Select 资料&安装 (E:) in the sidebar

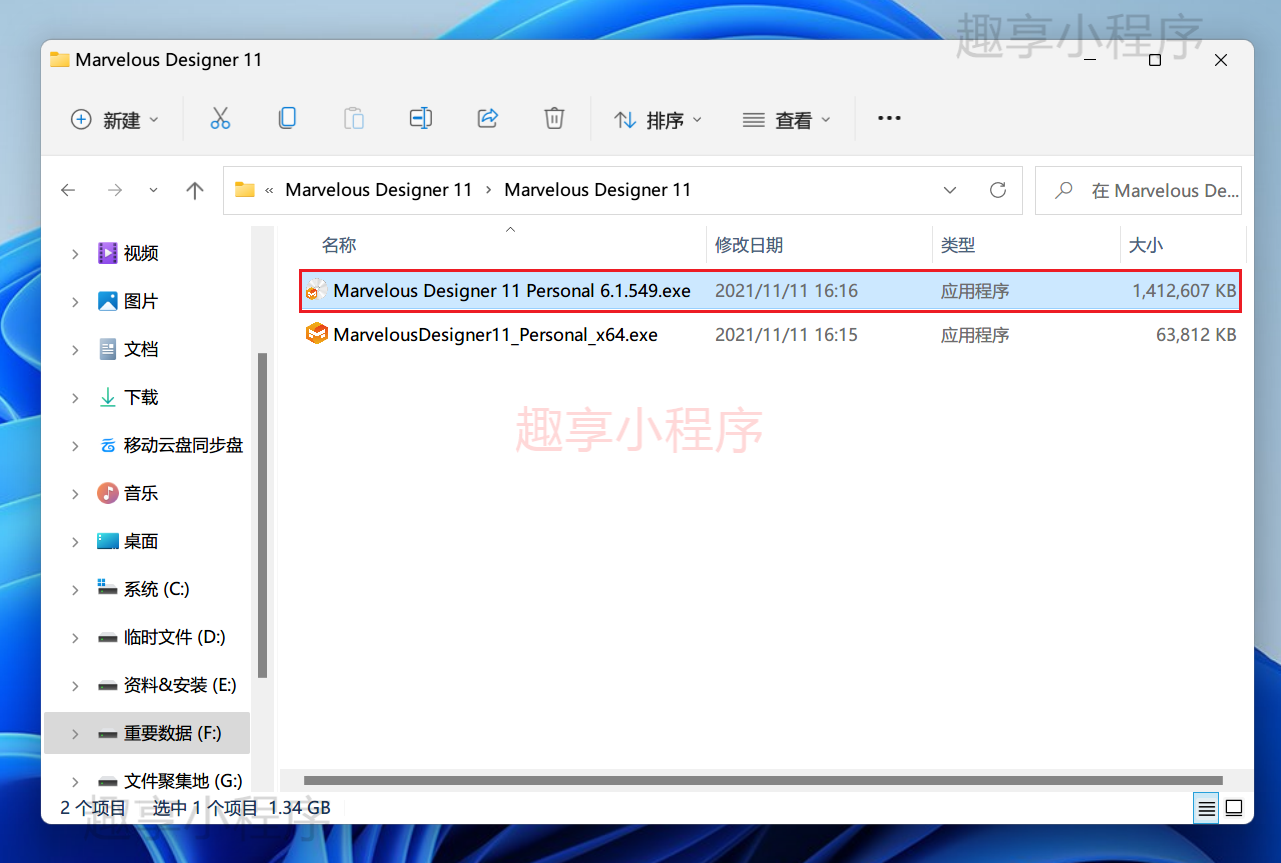pyautogui.click(x=180, y=685)
